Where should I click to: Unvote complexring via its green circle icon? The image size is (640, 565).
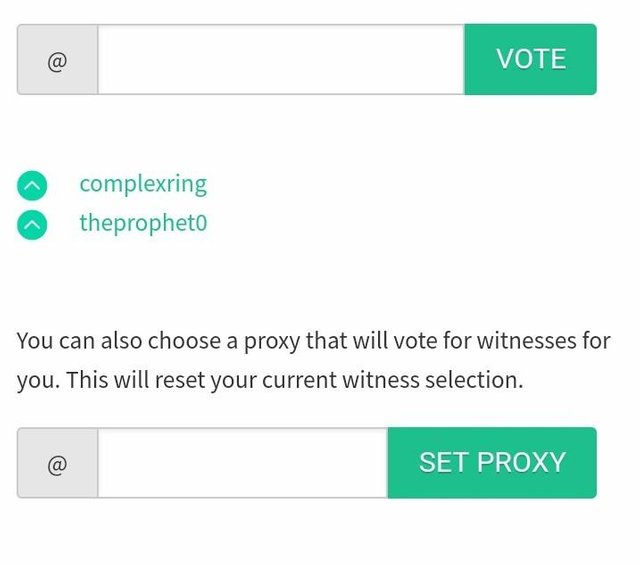coord(32,185)
